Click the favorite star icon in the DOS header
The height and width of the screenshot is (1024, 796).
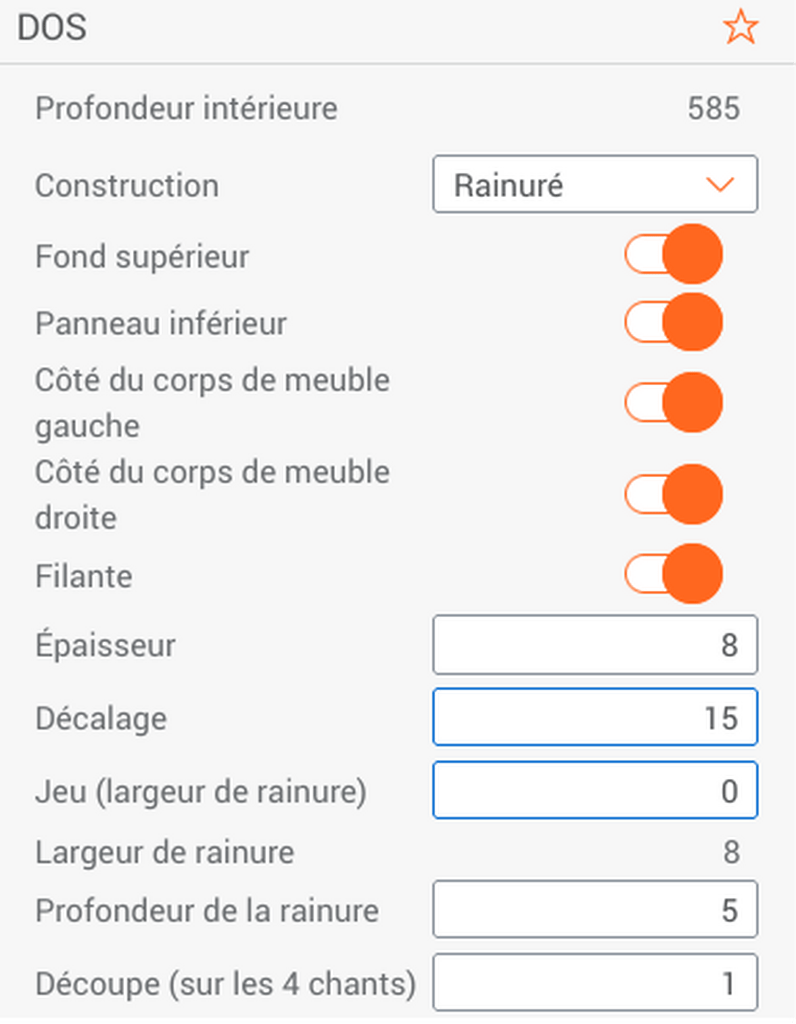coord(740,29)
